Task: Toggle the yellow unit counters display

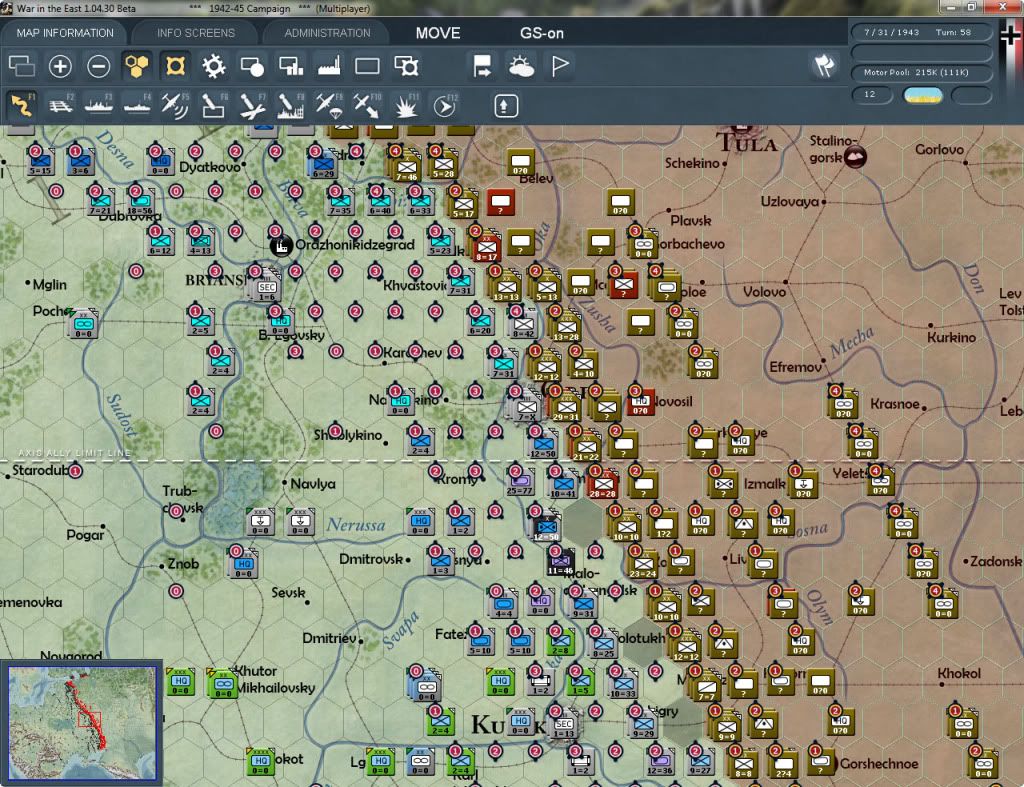Action: click(175, 66)
